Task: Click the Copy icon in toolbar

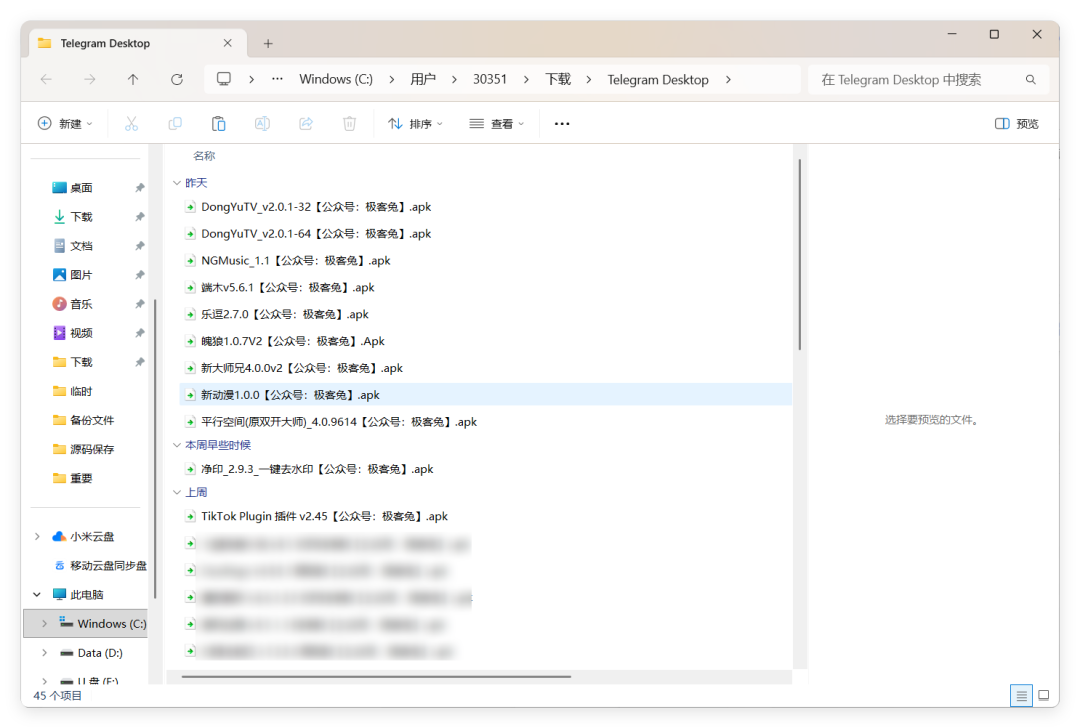Action: pos(175,124)
